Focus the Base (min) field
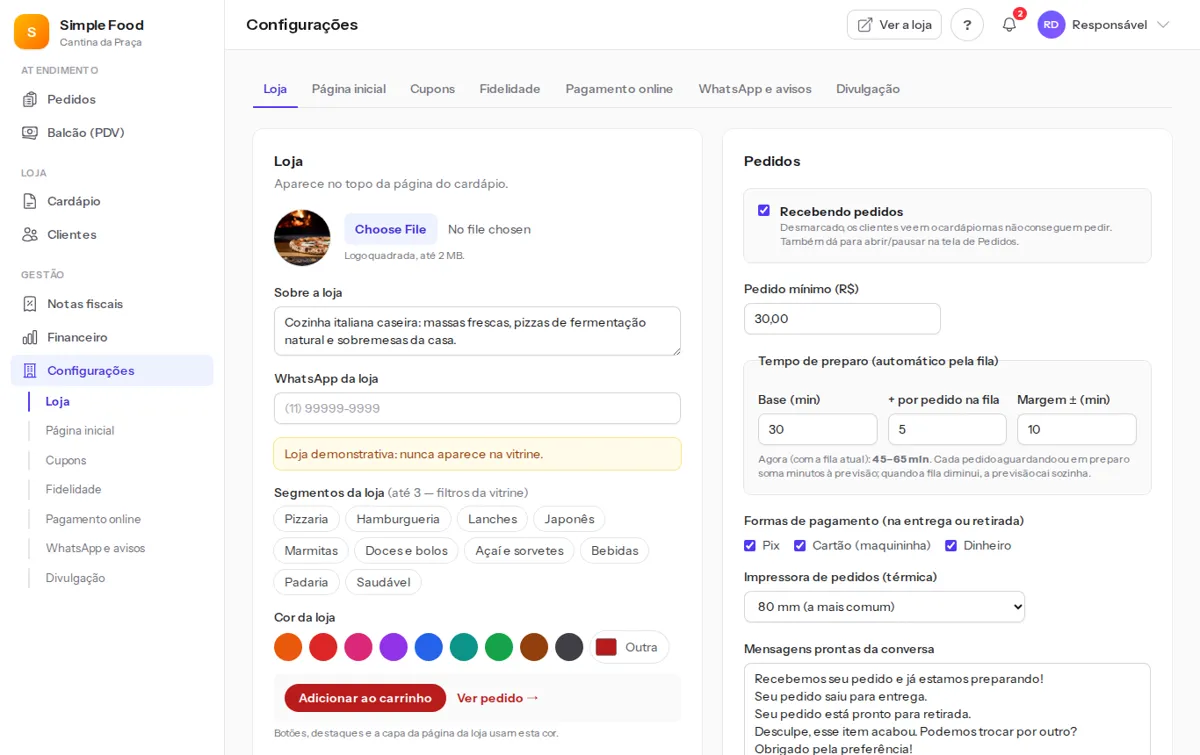The image size is (1200, 755). pyautogui.click(x=817, y=429)
